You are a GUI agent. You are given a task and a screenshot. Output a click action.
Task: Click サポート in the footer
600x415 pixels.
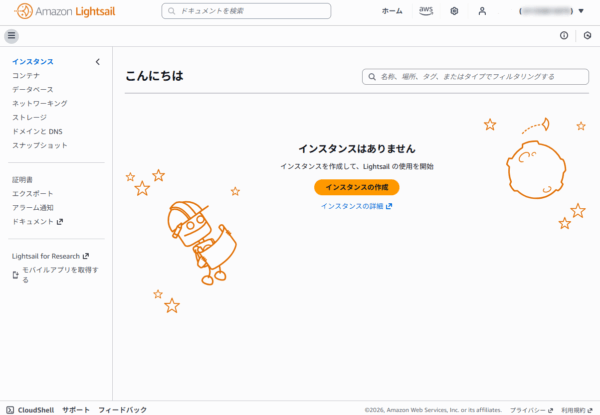click(x=76, y=410)
